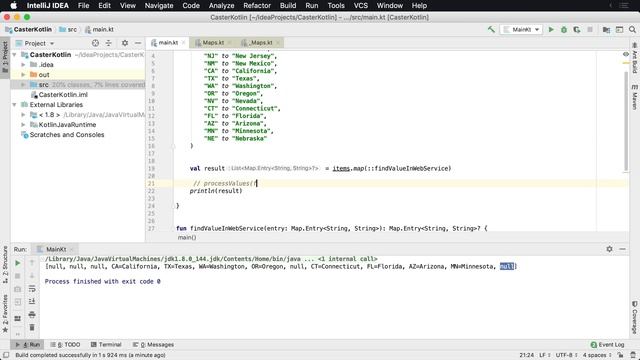Open the Apple menu

click(13, 5)
